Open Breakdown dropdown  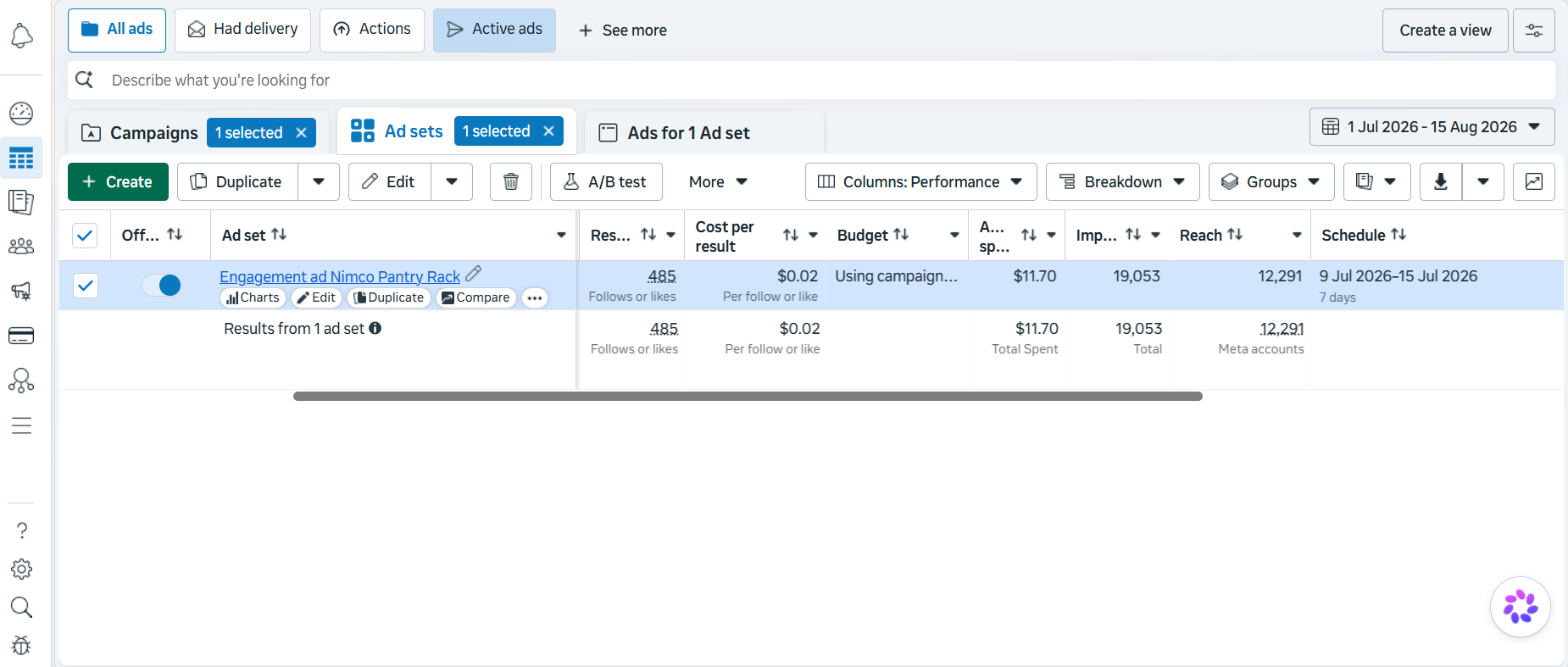tap(1122, 181)
